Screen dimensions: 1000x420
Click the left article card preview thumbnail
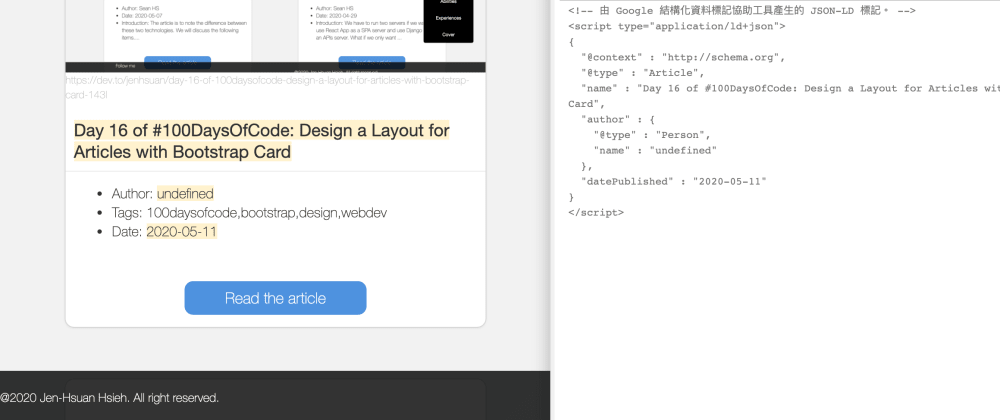click(177, 31)
